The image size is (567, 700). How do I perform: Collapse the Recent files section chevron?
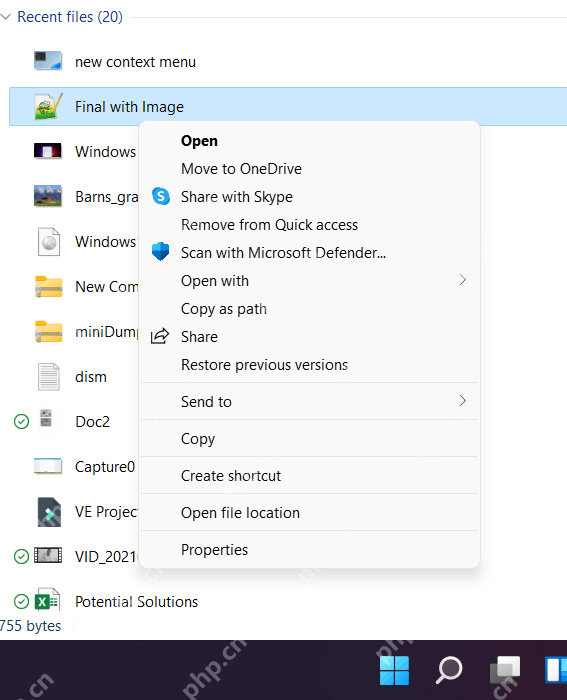click(x=6, y=17)
